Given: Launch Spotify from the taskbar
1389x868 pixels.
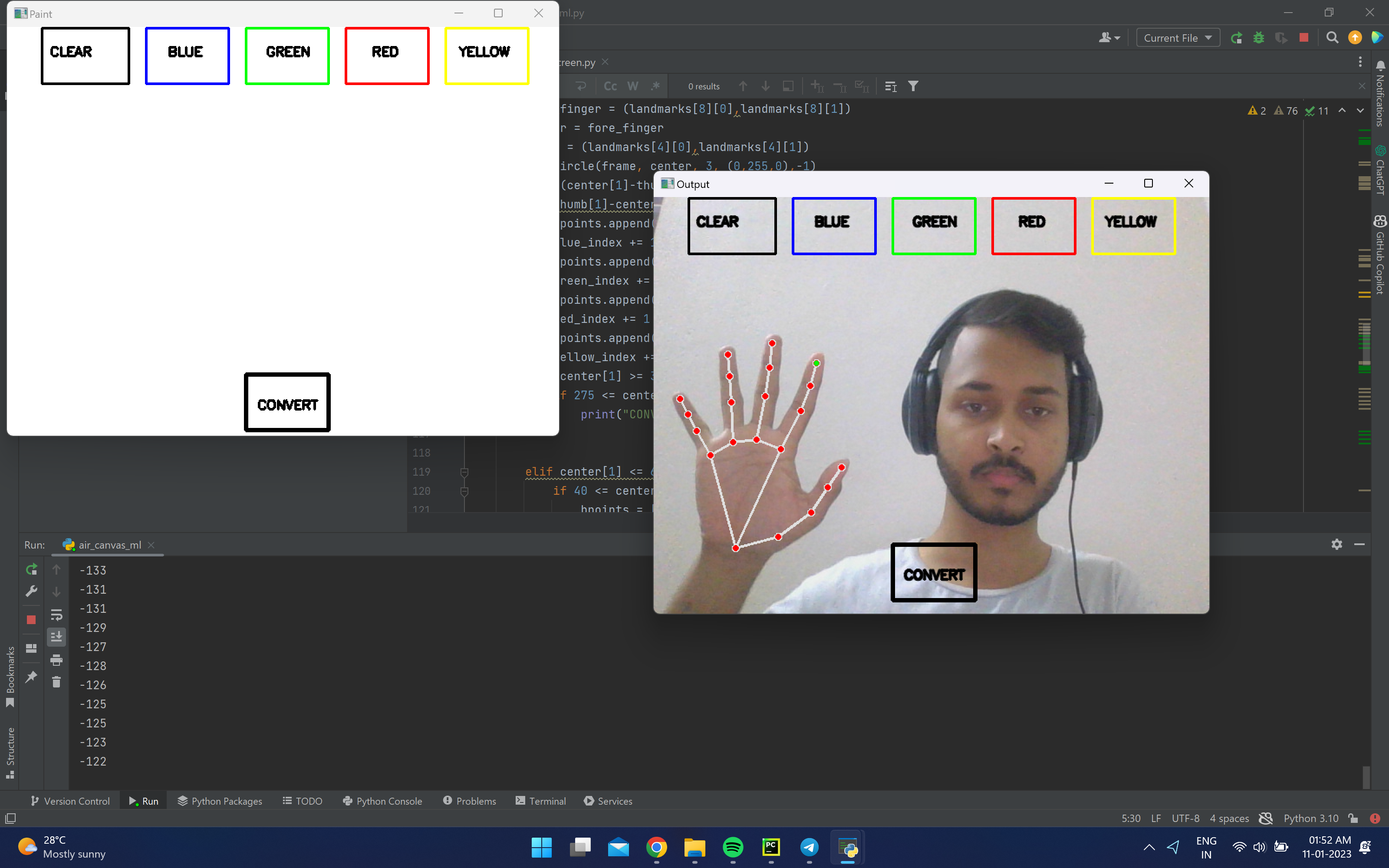Looking at the screenshot, I should coord(733,847).
